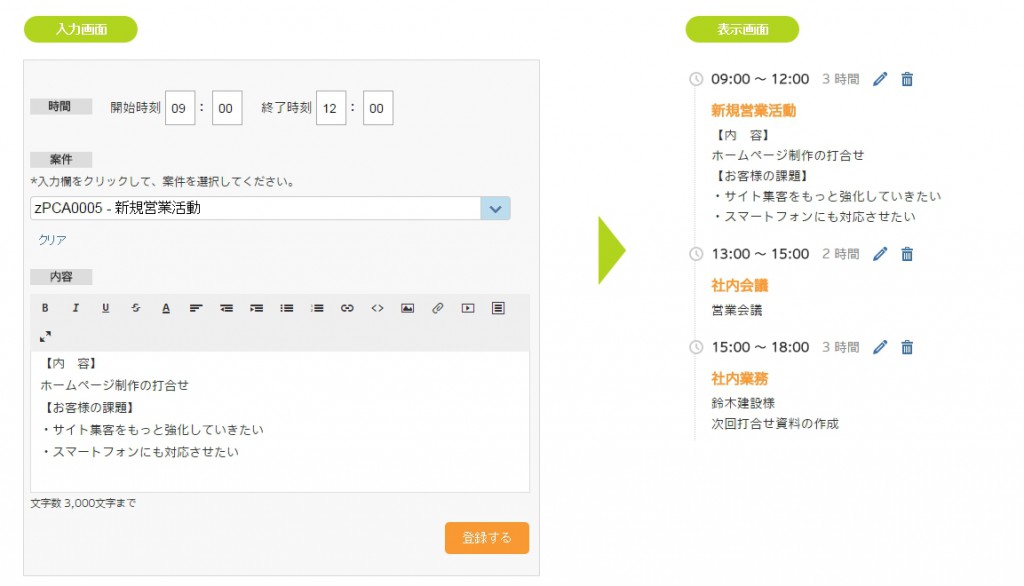Insert an unordered bullet list
The image size is (1024, 586).
[287, 308]
